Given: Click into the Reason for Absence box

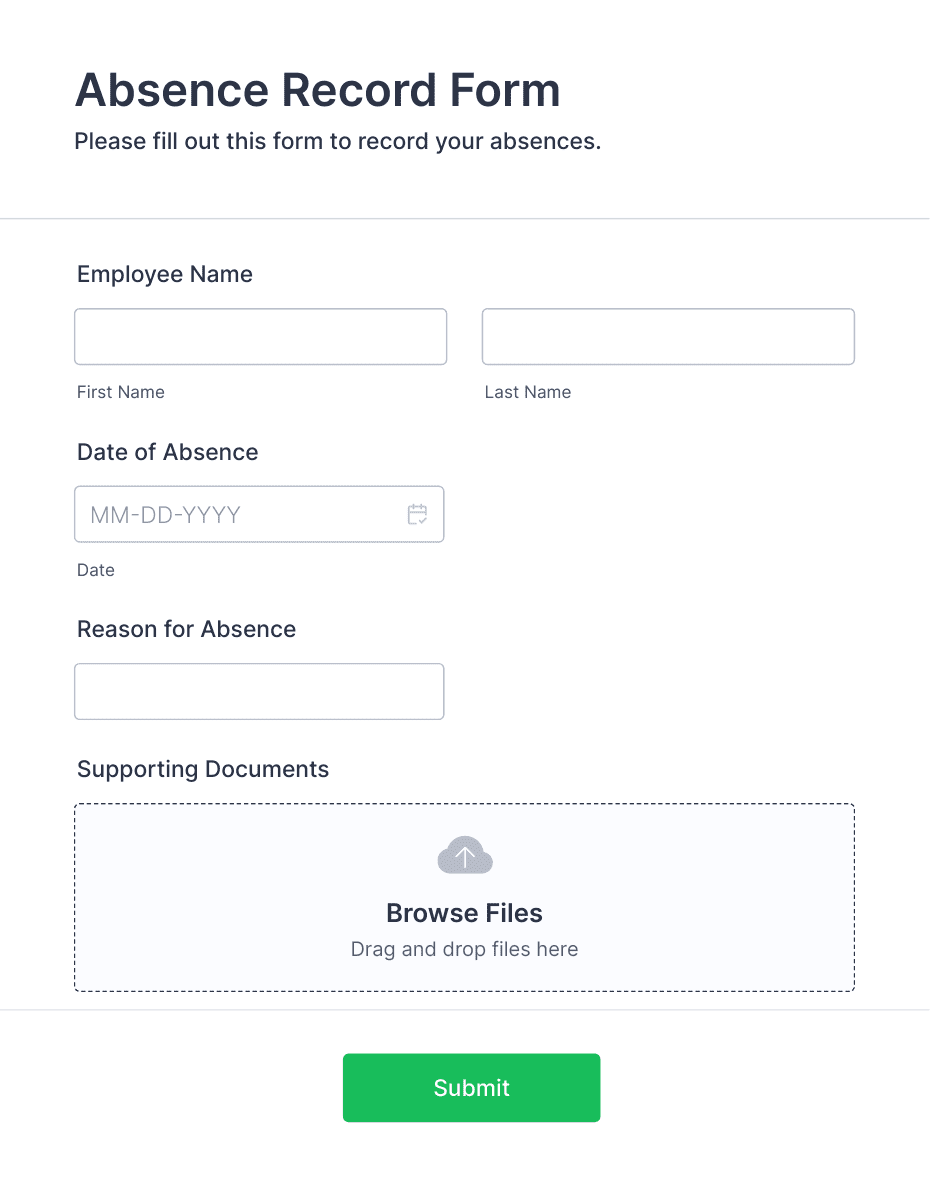Looking at the screenshot, I should point(259,692).
